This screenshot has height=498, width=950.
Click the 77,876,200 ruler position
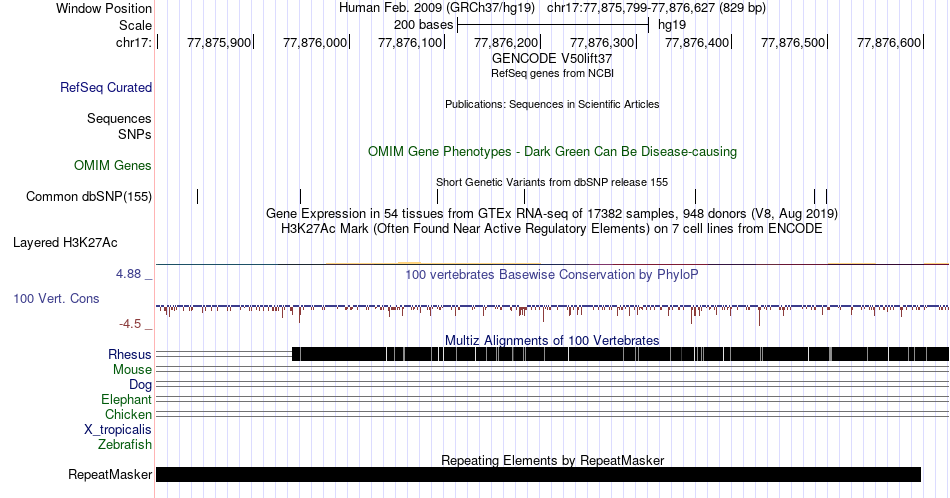(506, 42)
